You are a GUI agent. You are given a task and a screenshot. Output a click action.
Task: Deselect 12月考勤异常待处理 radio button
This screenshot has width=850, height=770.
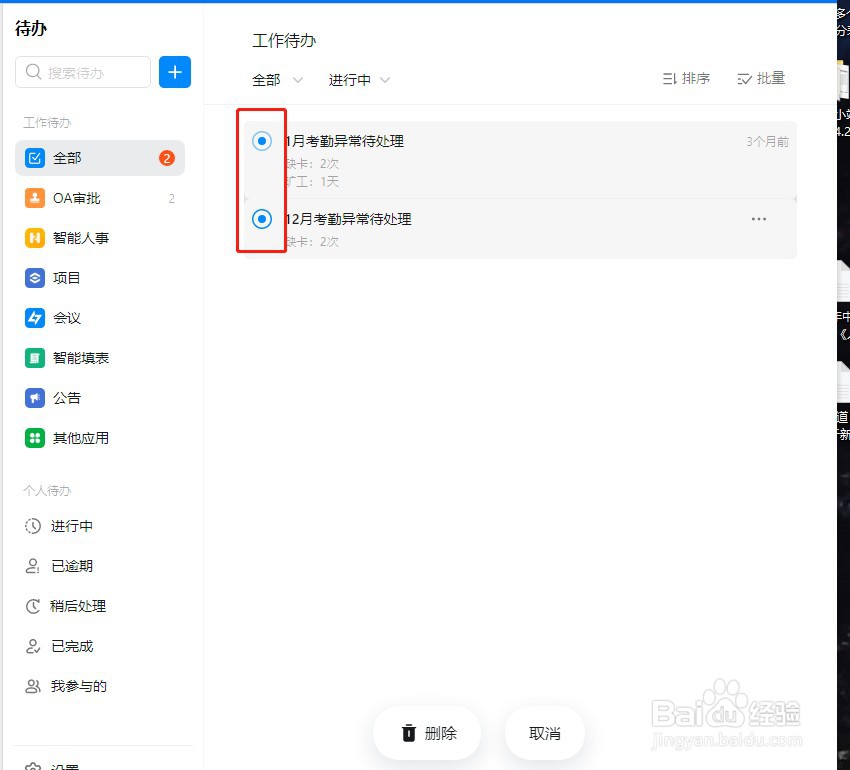(262, 219)
